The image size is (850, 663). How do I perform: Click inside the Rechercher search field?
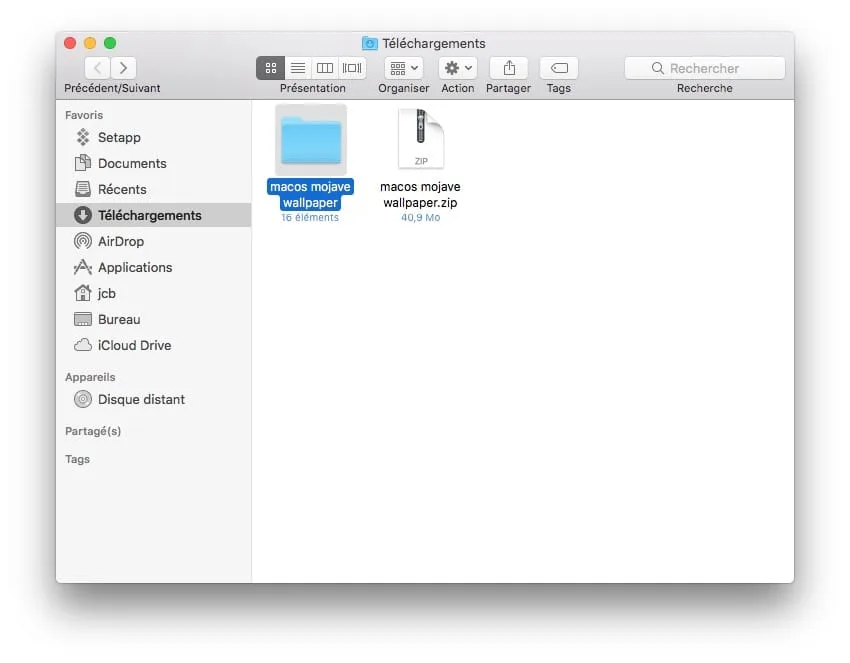click(x=704, y=67)
